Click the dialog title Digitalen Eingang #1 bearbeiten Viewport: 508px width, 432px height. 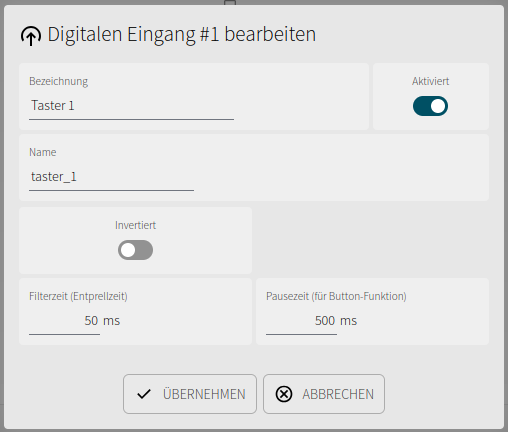182,34
